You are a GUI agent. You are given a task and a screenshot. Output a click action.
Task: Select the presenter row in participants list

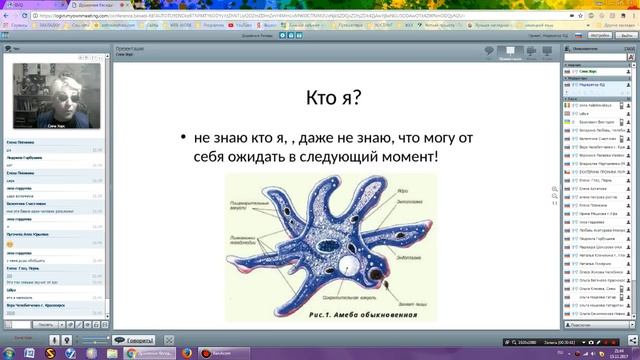pyautogui.click(x=597, y=71)
